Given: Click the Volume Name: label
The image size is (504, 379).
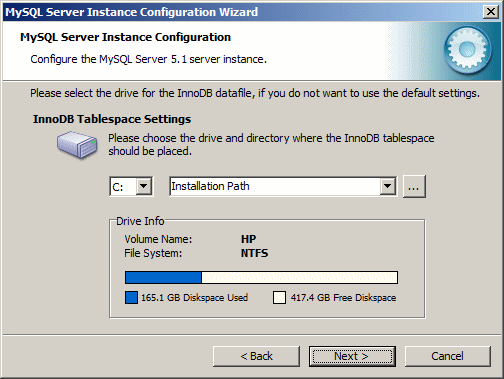Looking at the screenshot, I should (158, 239).
